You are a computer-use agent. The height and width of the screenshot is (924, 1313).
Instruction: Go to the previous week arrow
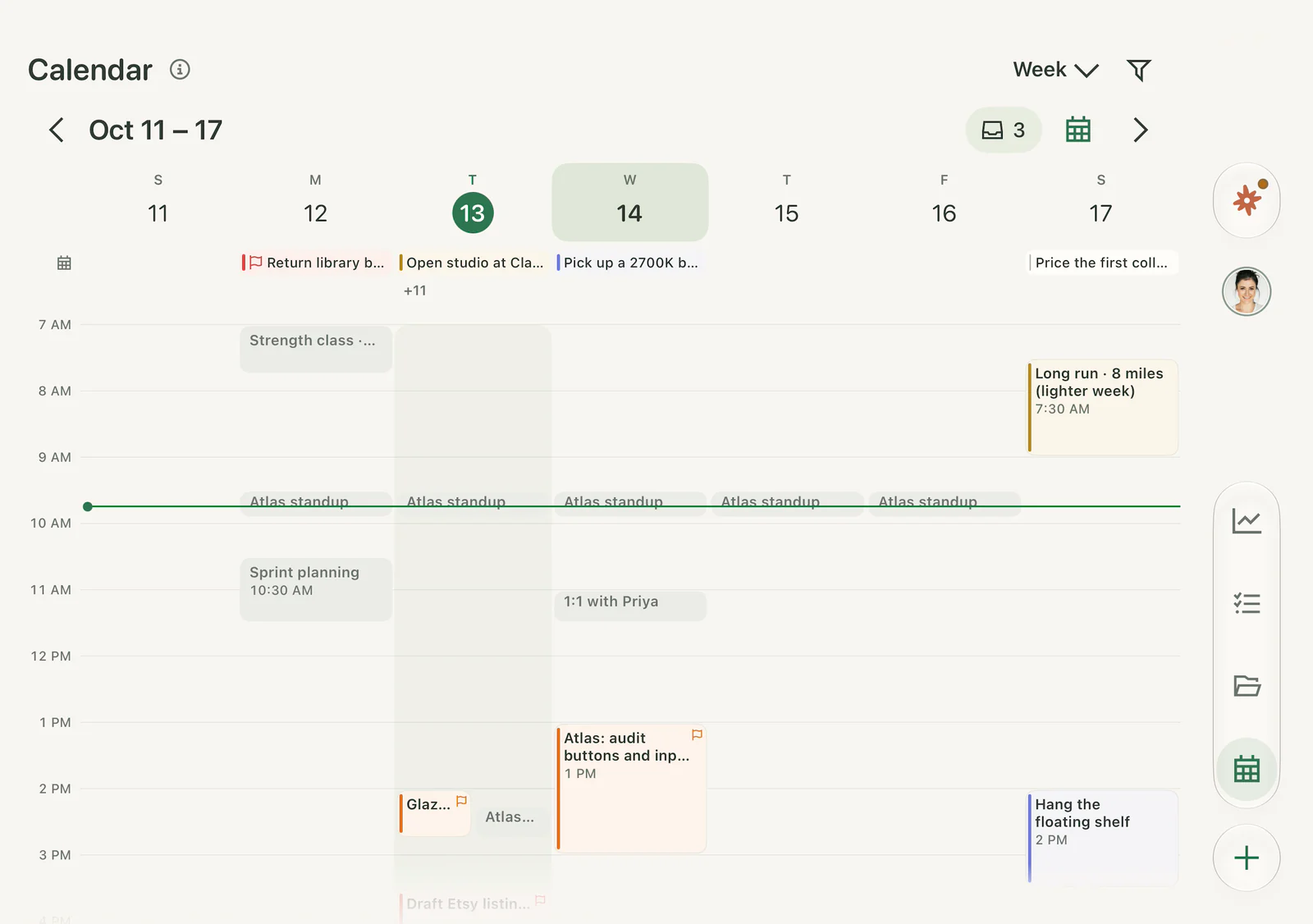57,130
